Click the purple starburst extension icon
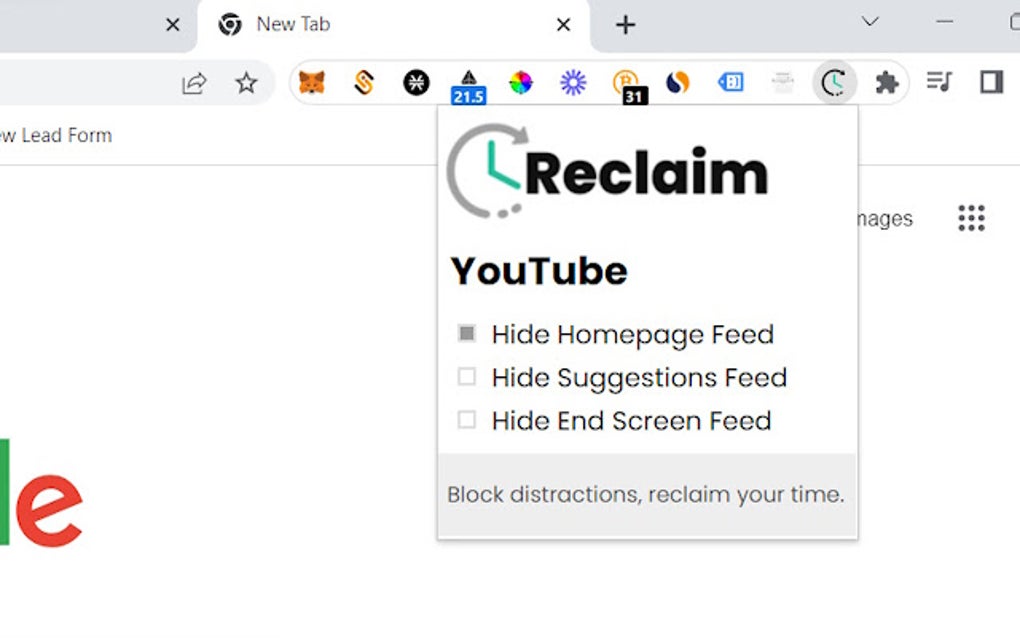This screenshot has width=1020, height=638. (573, 83)
